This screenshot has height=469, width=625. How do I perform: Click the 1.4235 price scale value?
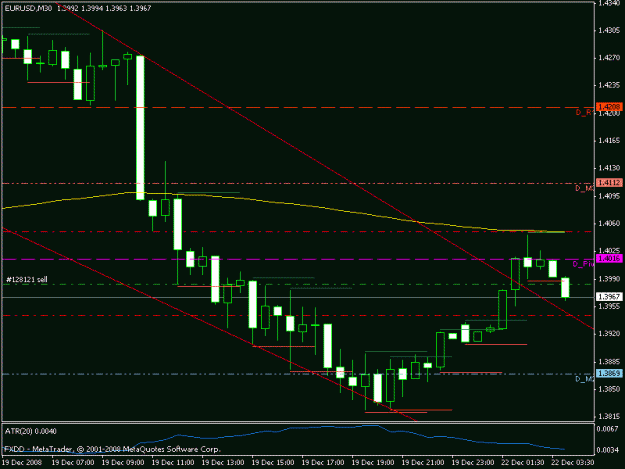tap(609, 85)
